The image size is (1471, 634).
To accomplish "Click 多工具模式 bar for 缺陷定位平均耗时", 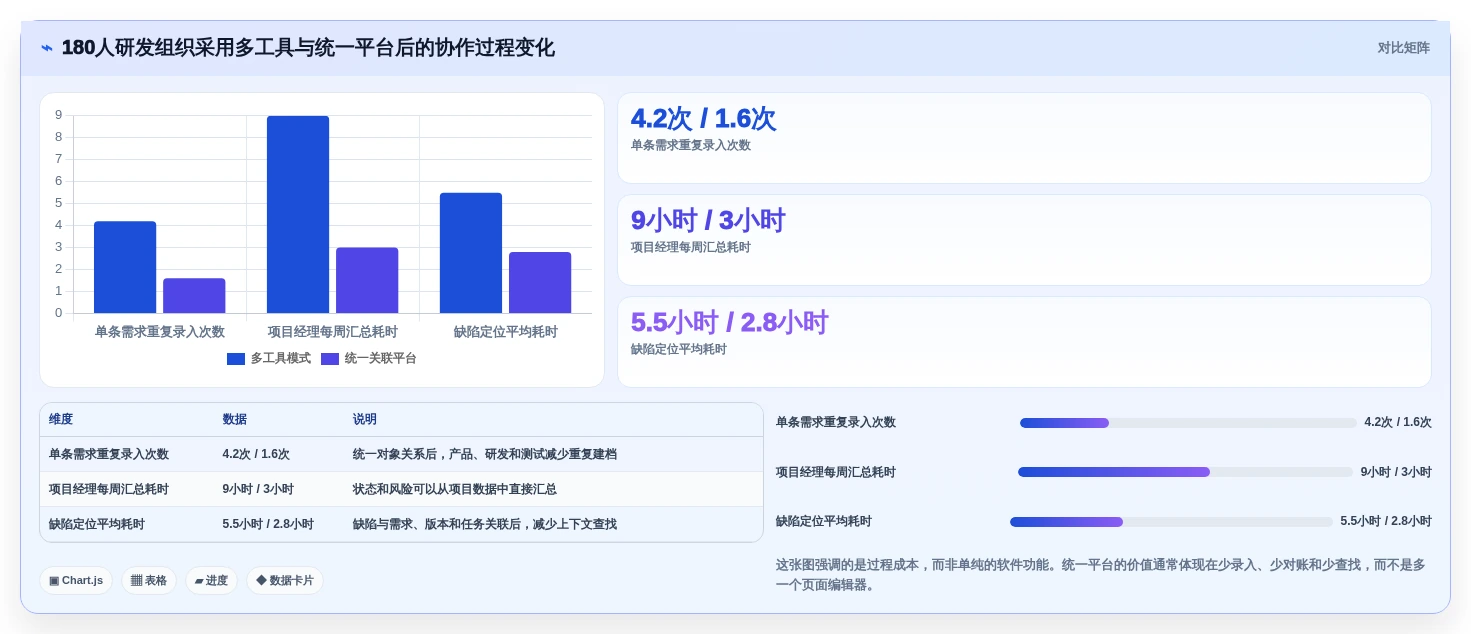I will [471, 253].
